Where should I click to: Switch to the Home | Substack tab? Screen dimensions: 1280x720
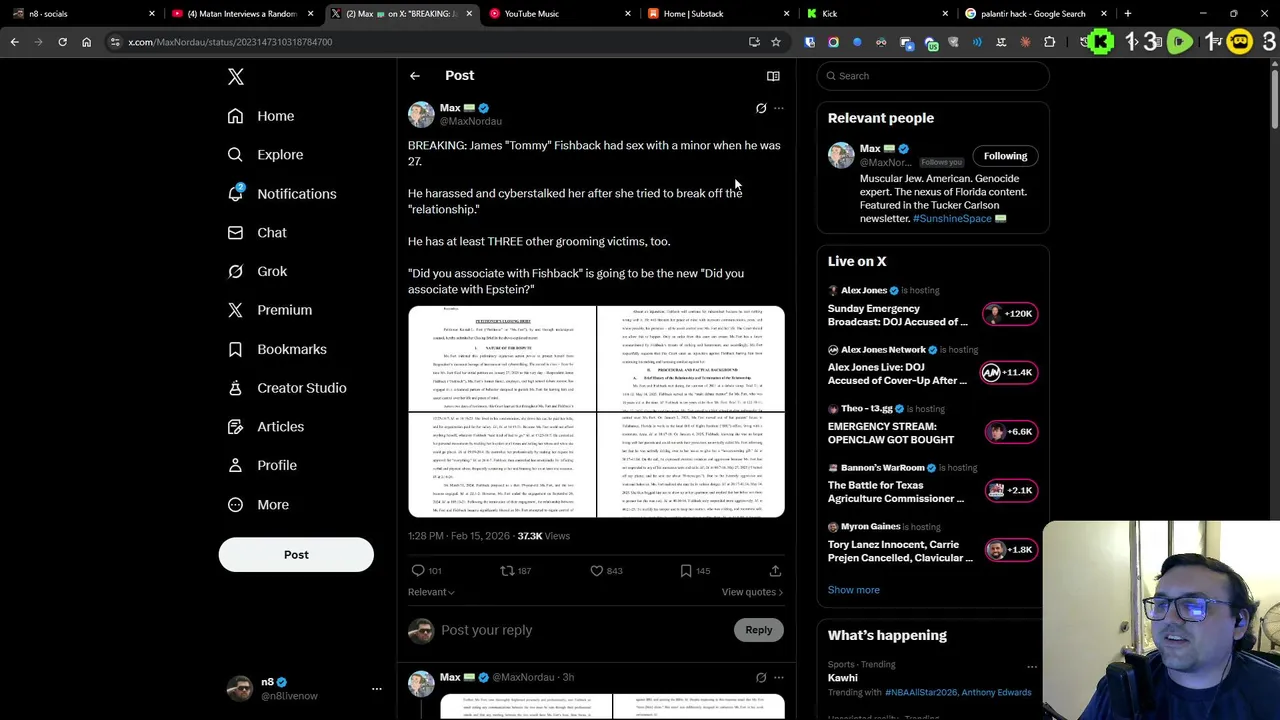(x=718, y=14)
